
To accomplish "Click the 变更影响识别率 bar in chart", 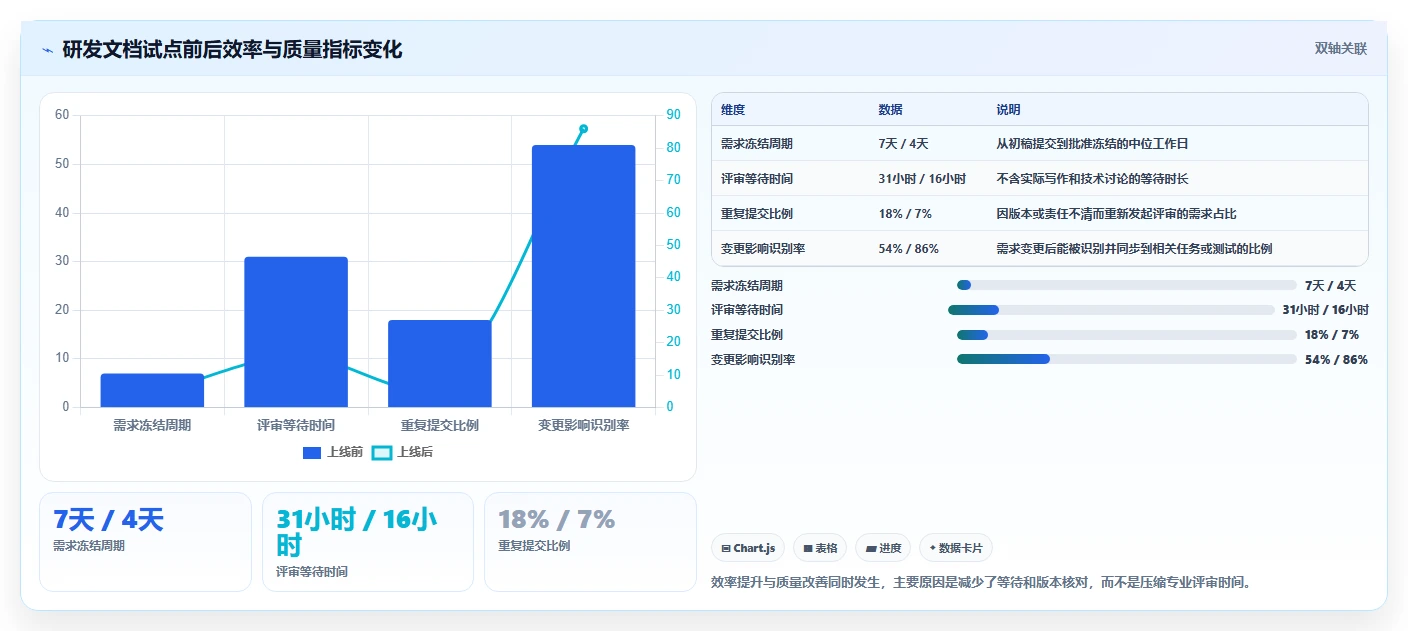I will (584, 276).
